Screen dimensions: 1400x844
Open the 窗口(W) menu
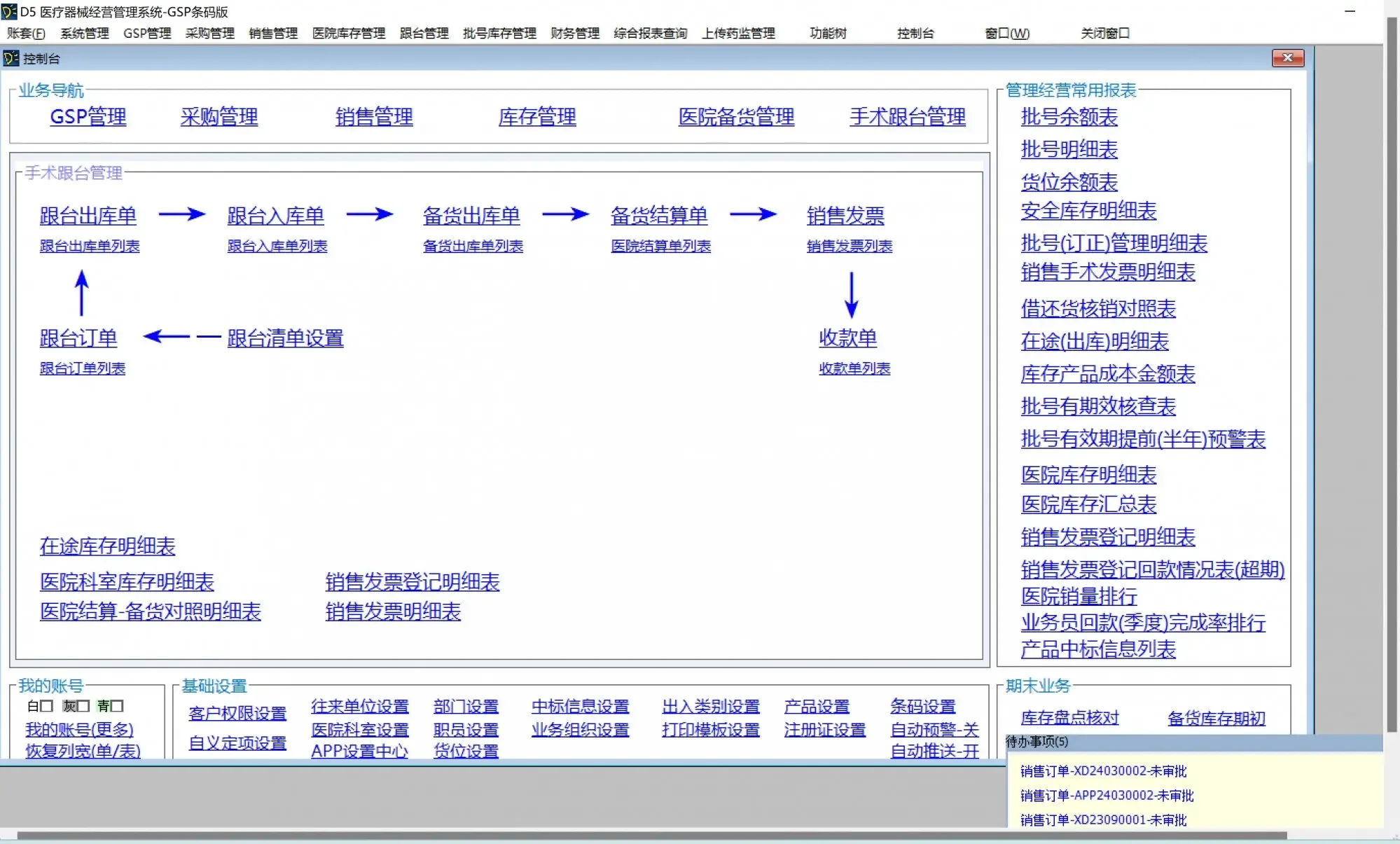pos(1007,33)
